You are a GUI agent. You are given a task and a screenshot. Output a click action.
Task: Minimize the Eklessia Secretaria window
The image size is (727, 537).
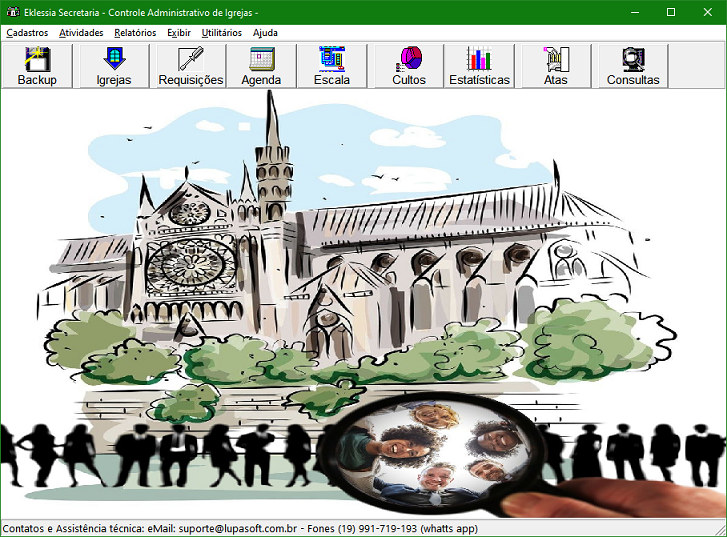point(635,12)
